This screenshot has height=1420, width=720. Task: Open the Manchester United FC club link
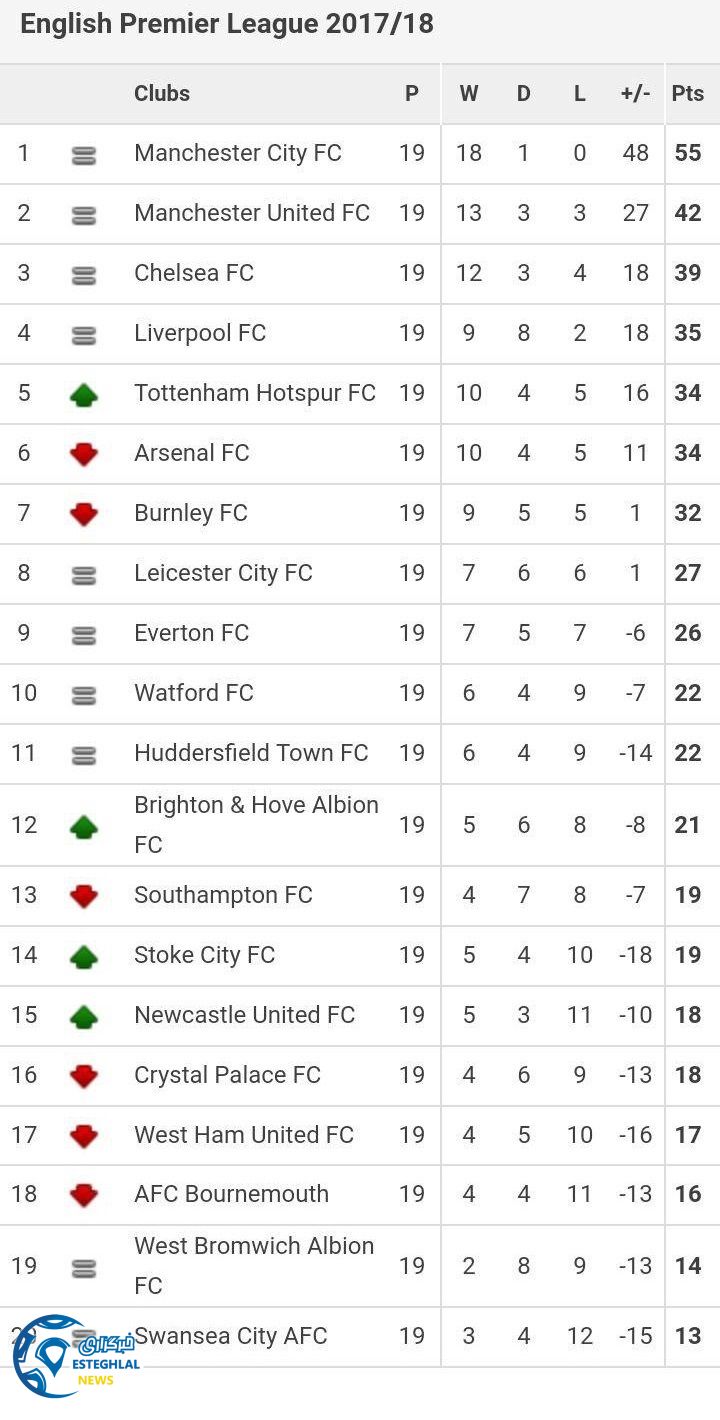[252, 213]
